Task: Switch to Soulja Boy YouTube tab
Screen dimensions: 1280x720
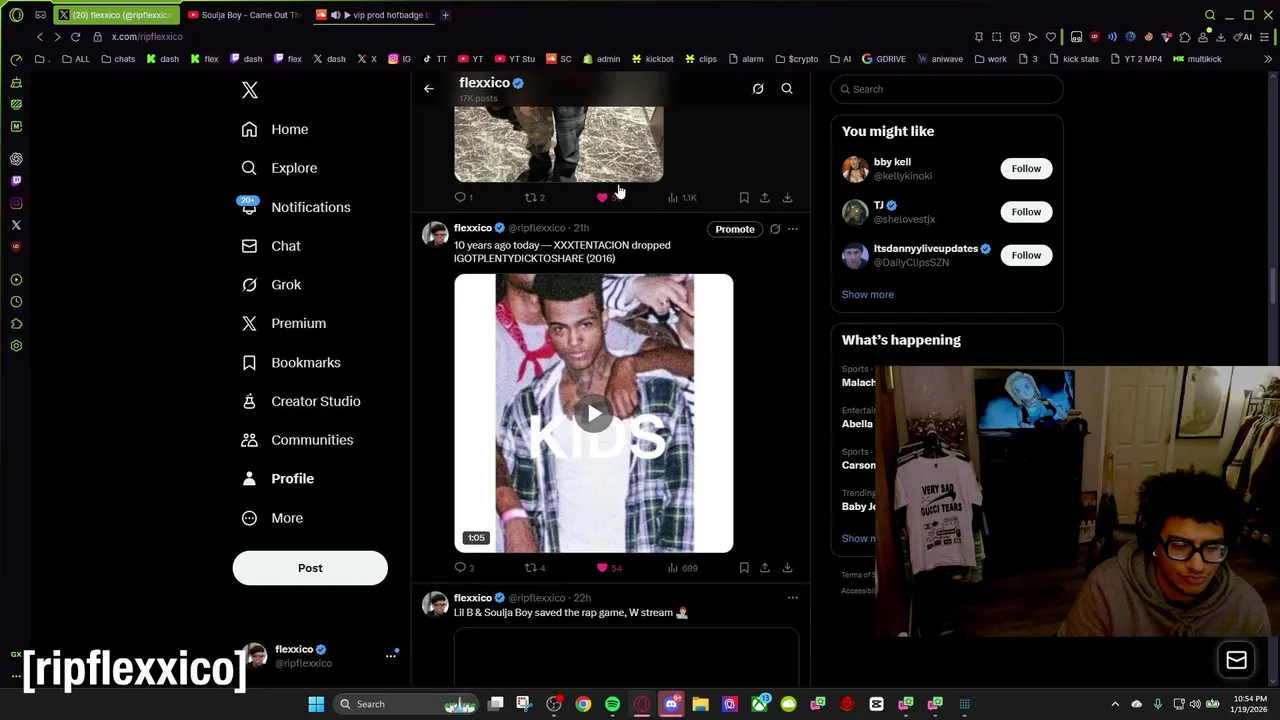Action: coord(244,15)
